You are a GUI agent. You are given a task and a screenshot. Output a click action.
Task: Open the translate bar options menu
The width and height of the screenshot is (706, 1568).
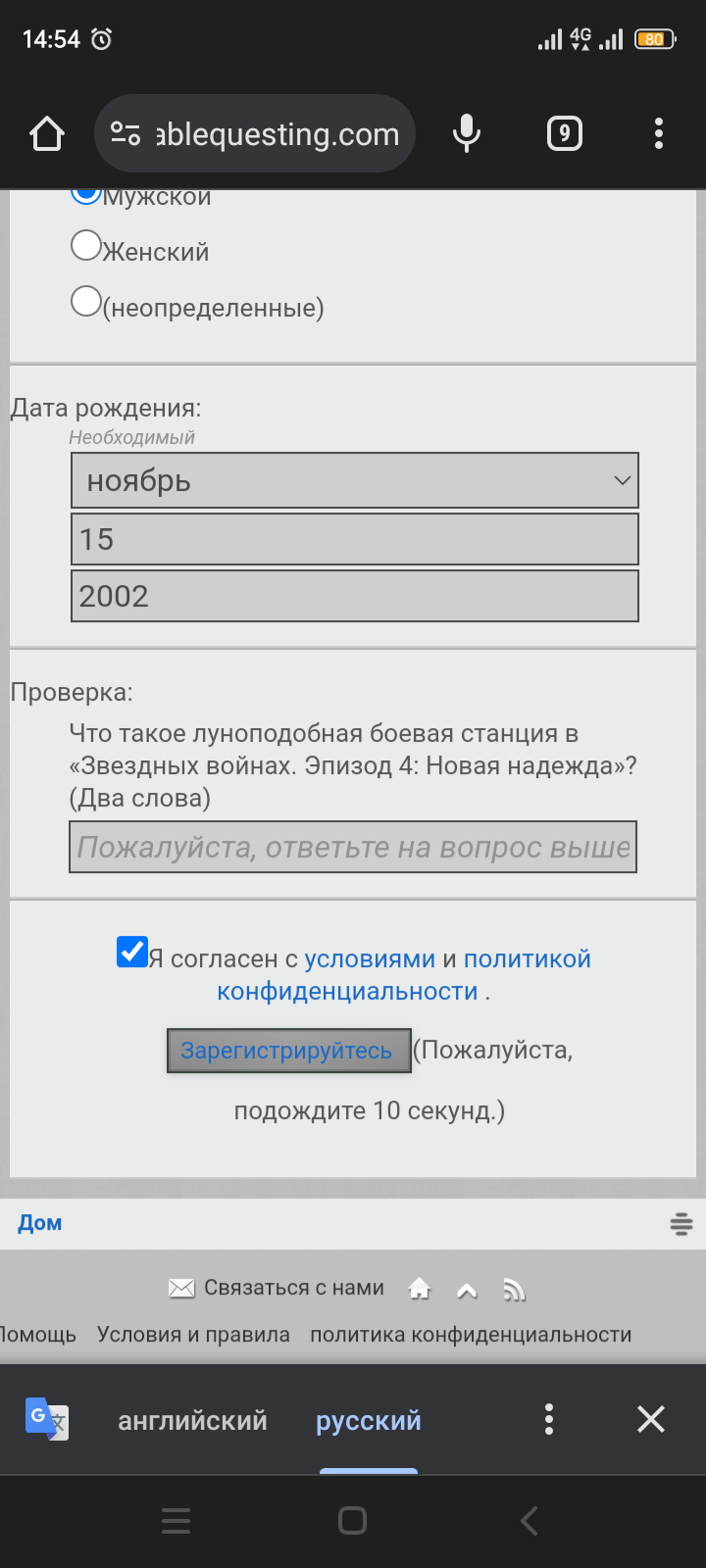click(549, 1419)
